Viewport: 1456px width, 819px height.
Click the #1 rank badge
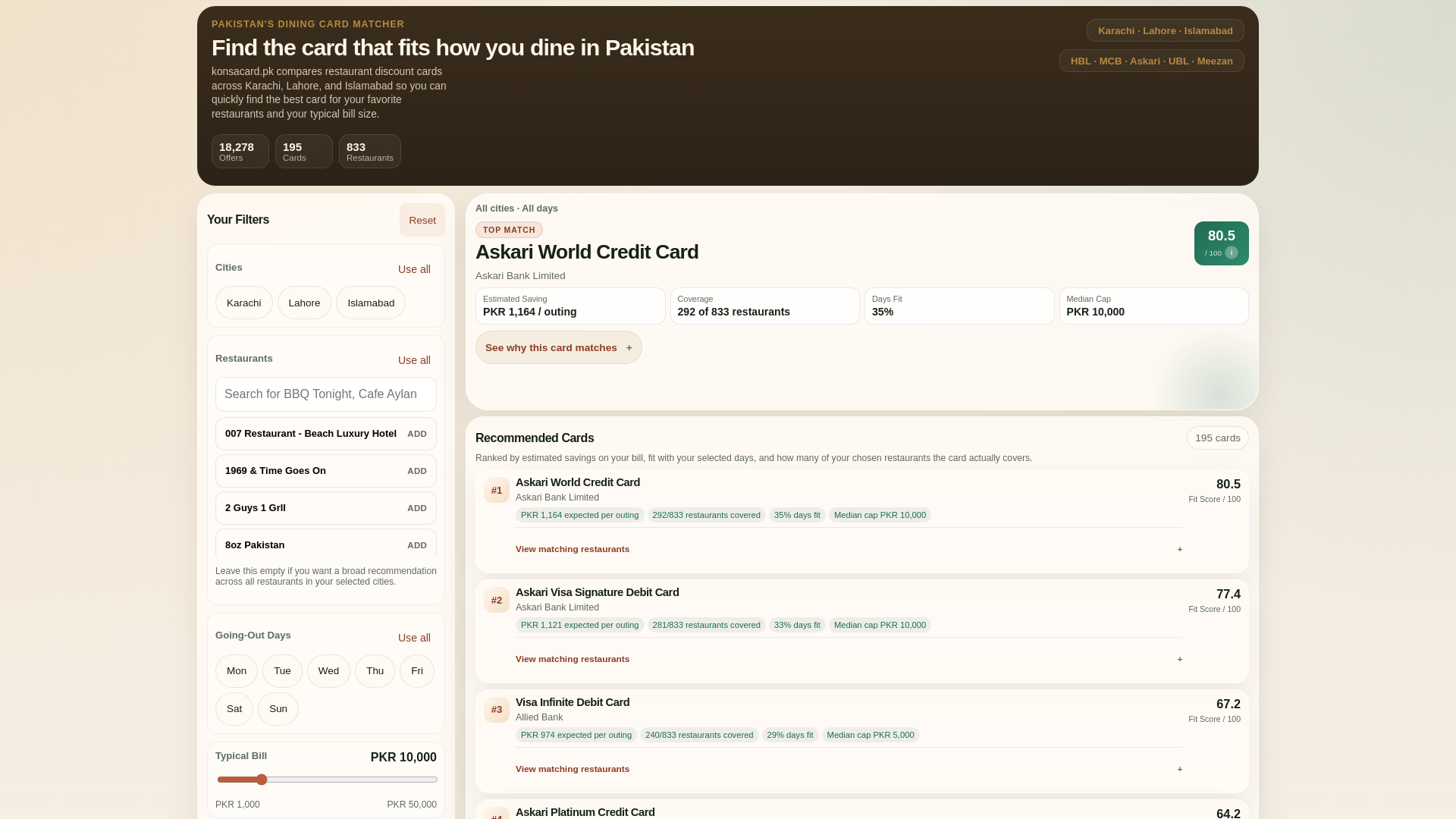tap(497, 490)
